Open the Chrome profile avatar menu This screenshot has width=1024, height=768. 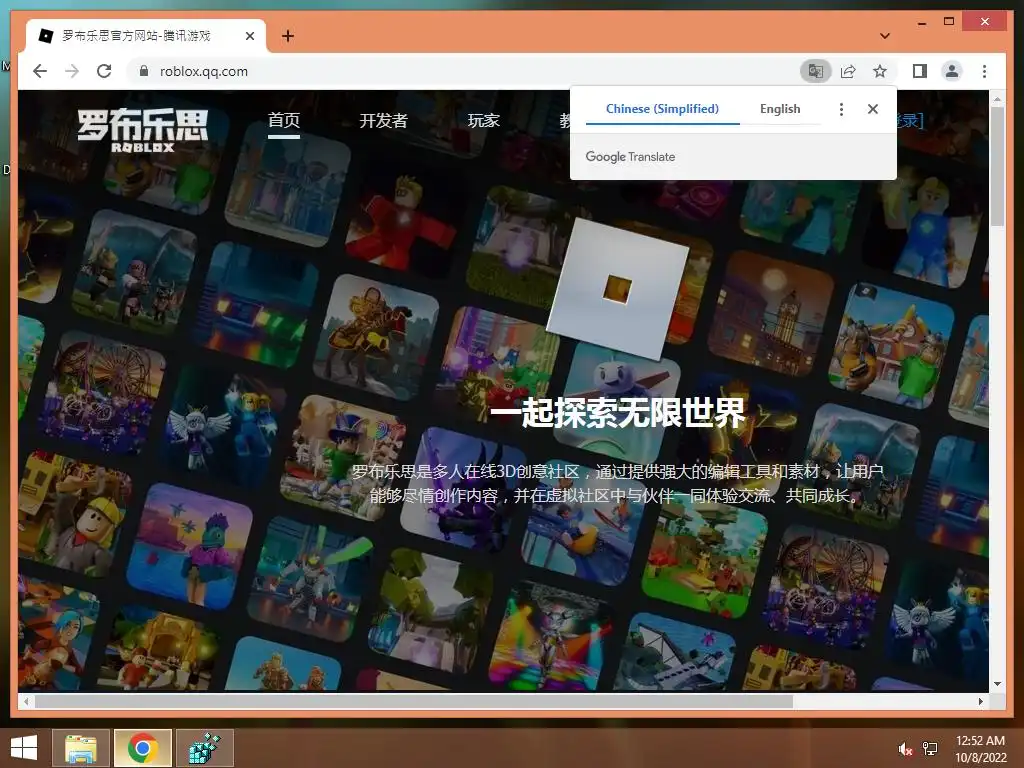click(x=952, y=71)
